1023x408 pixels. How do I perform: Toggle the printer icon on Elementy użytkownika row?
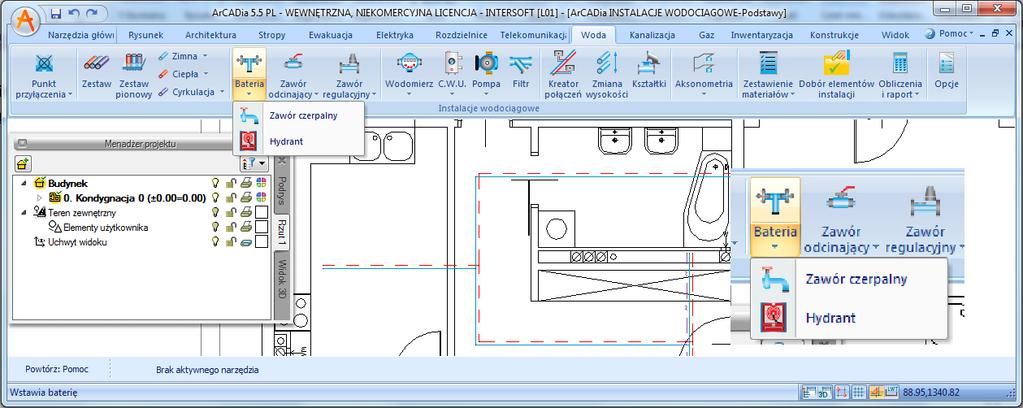coord(246,227)
